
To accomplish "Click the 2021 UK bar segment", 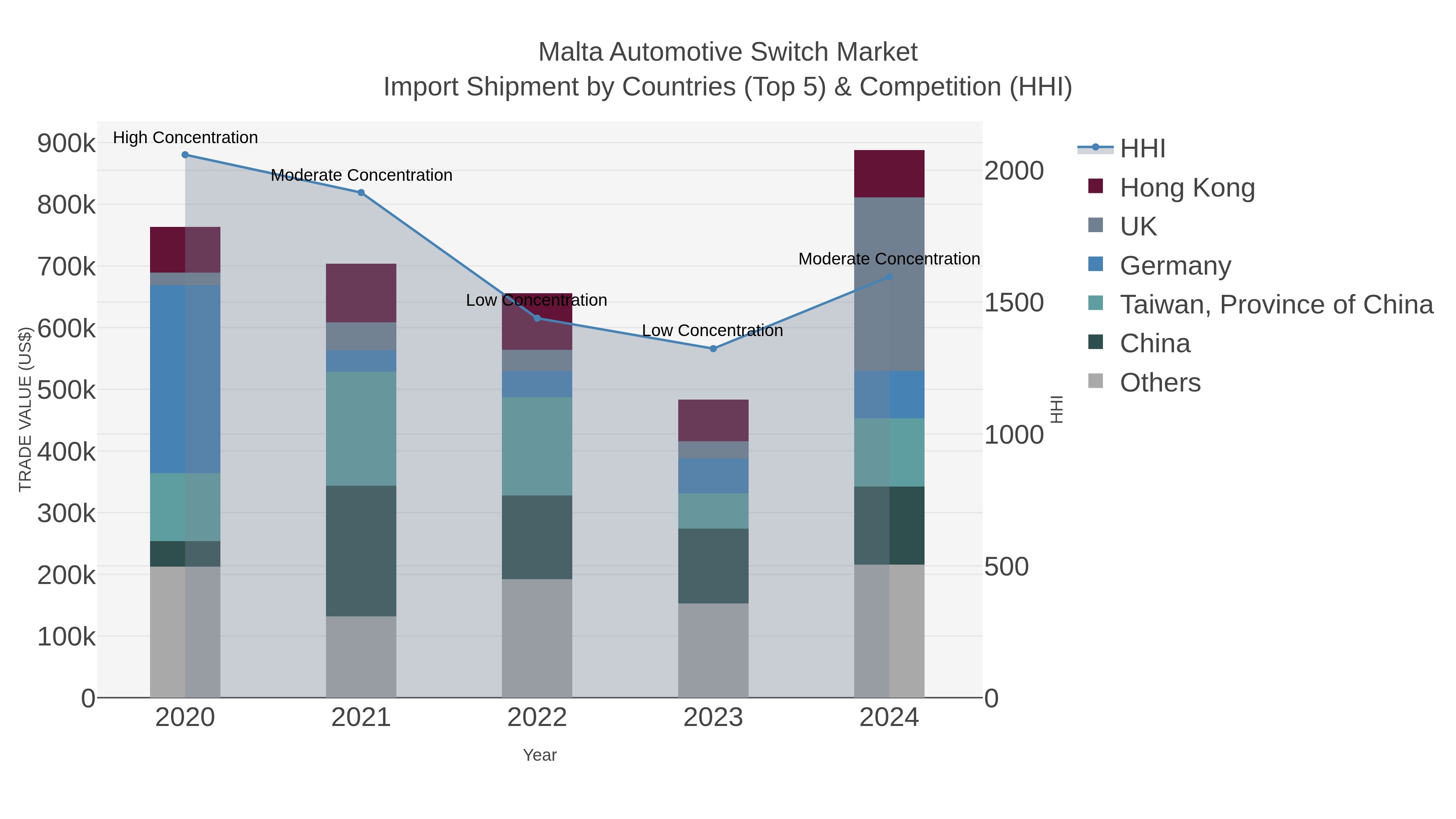I will (x=361, y=337).
